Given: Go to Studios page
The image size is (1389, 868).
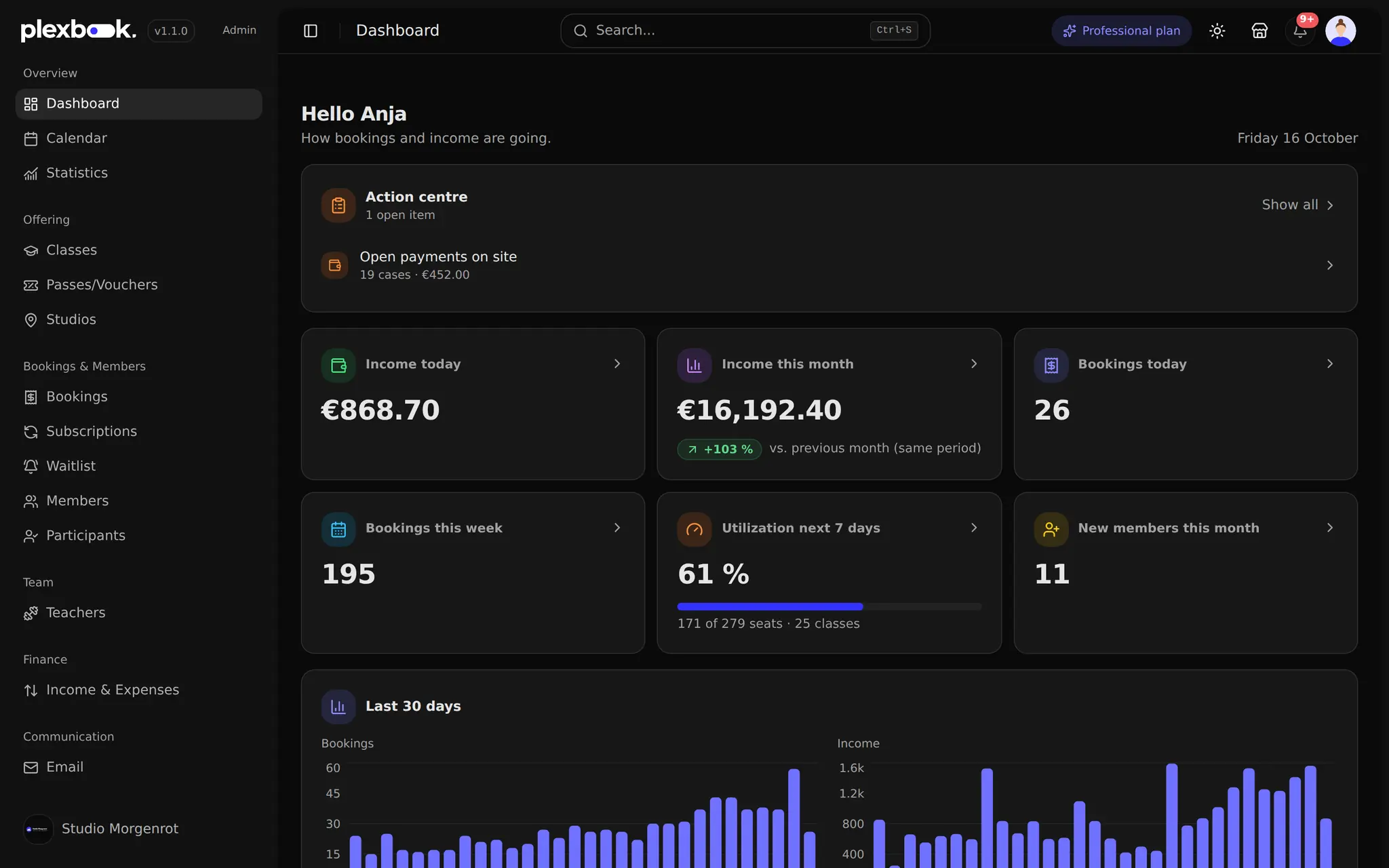Looking at the screenshot, I should point(139,319).
